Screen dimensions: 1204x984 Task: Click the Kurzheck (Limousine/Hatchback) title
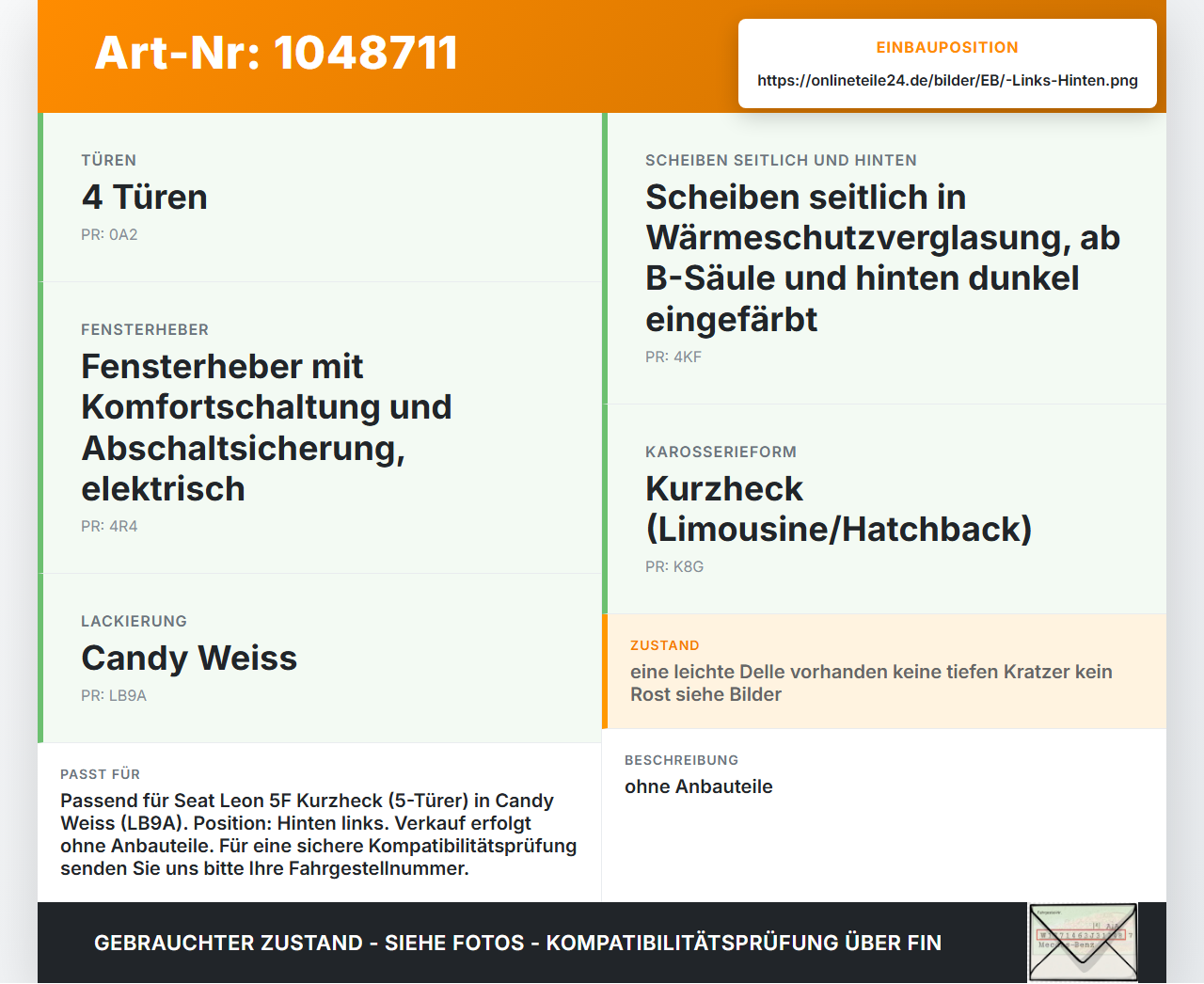click(838, 509)
